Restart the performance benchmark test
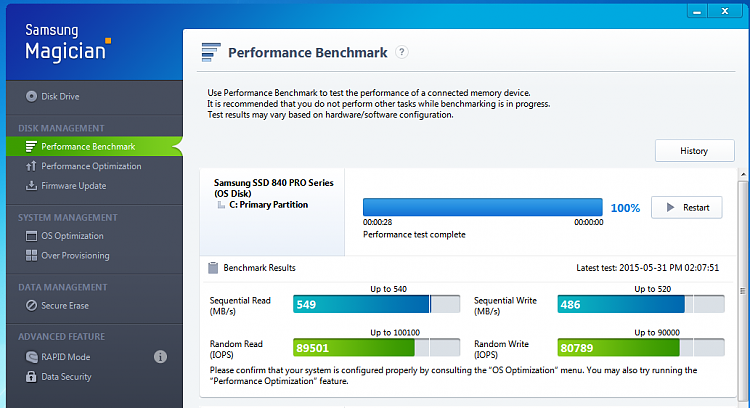750x408 pixels. 686,208
